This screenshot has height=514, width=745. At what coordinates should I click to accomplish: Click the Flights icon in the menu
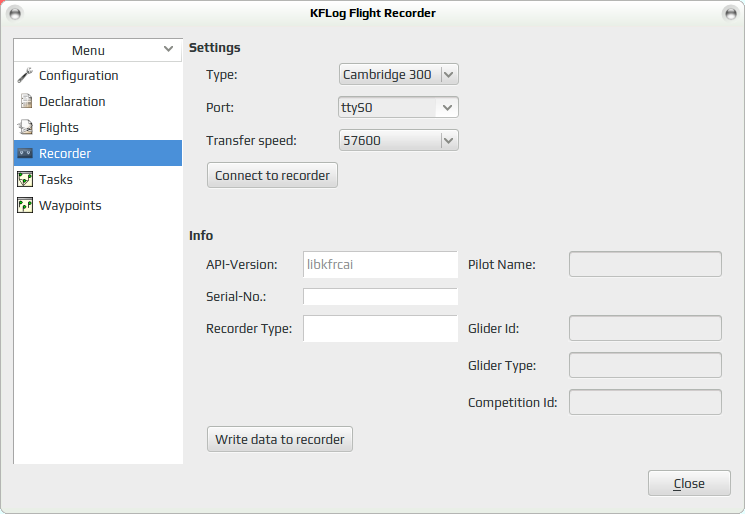[25, 127]
